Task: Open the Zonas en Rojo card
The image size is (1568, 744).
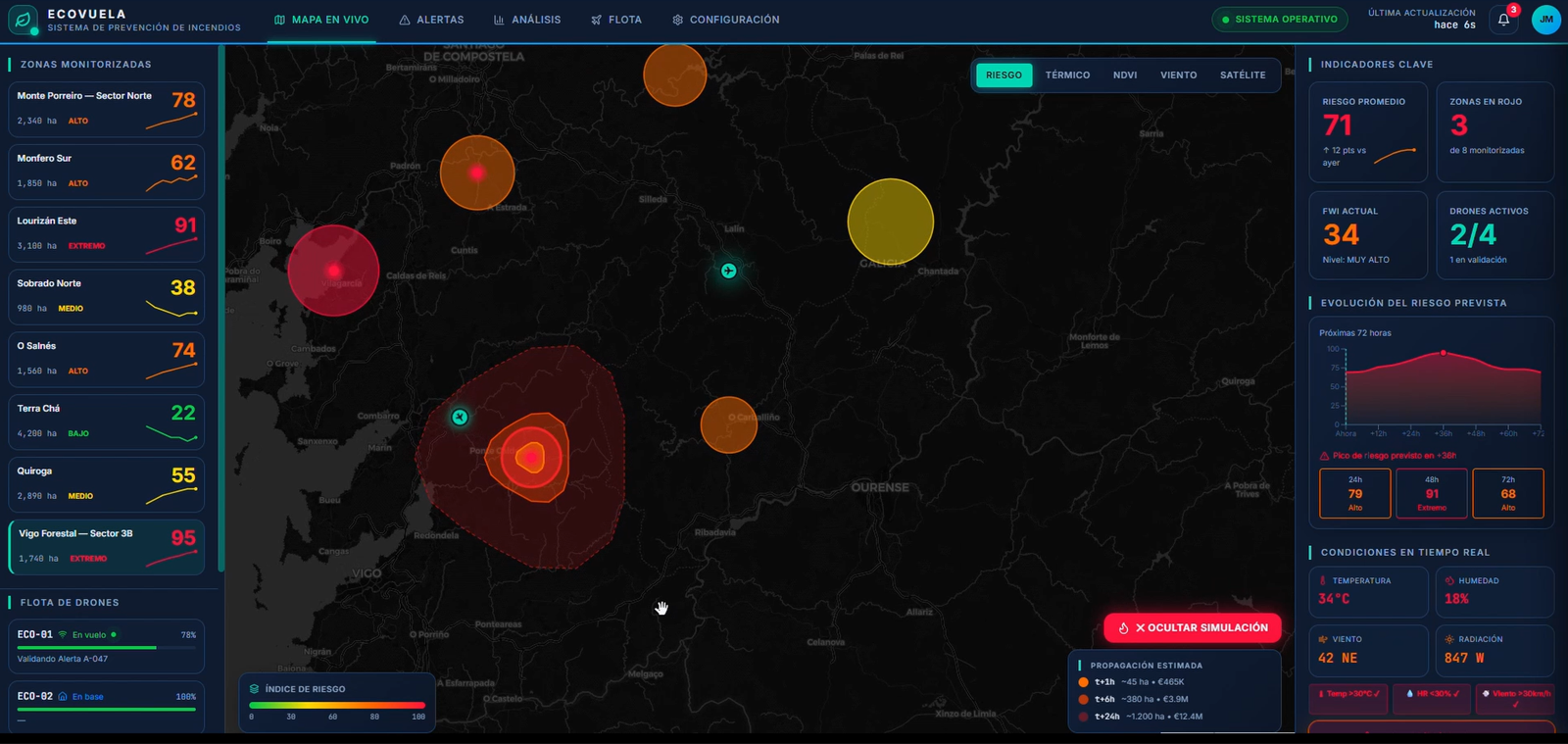Action: point(1495,132)
